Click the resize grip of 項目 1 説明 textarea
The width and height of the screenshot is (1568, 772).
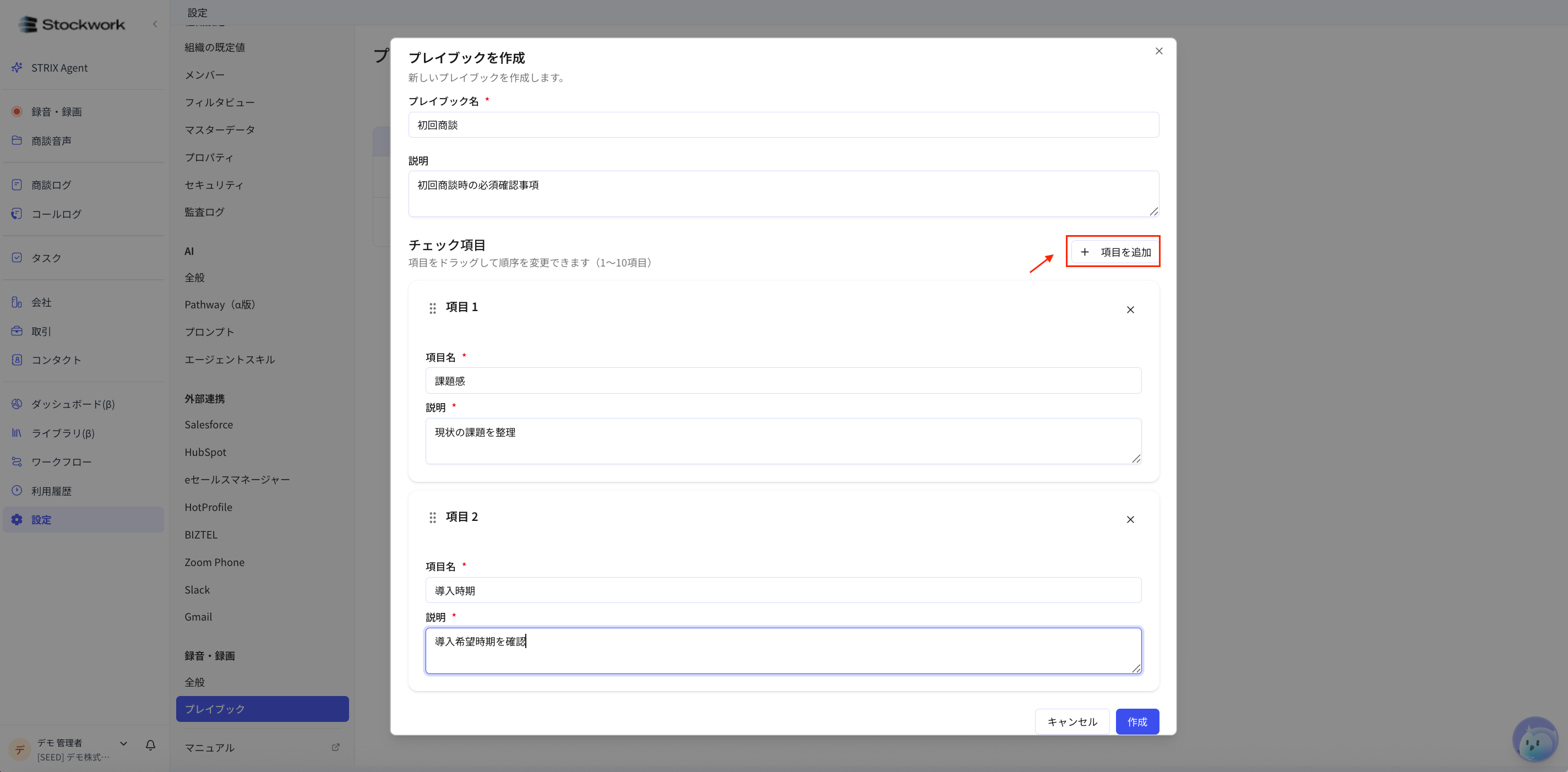click(x=1136, y=459)
